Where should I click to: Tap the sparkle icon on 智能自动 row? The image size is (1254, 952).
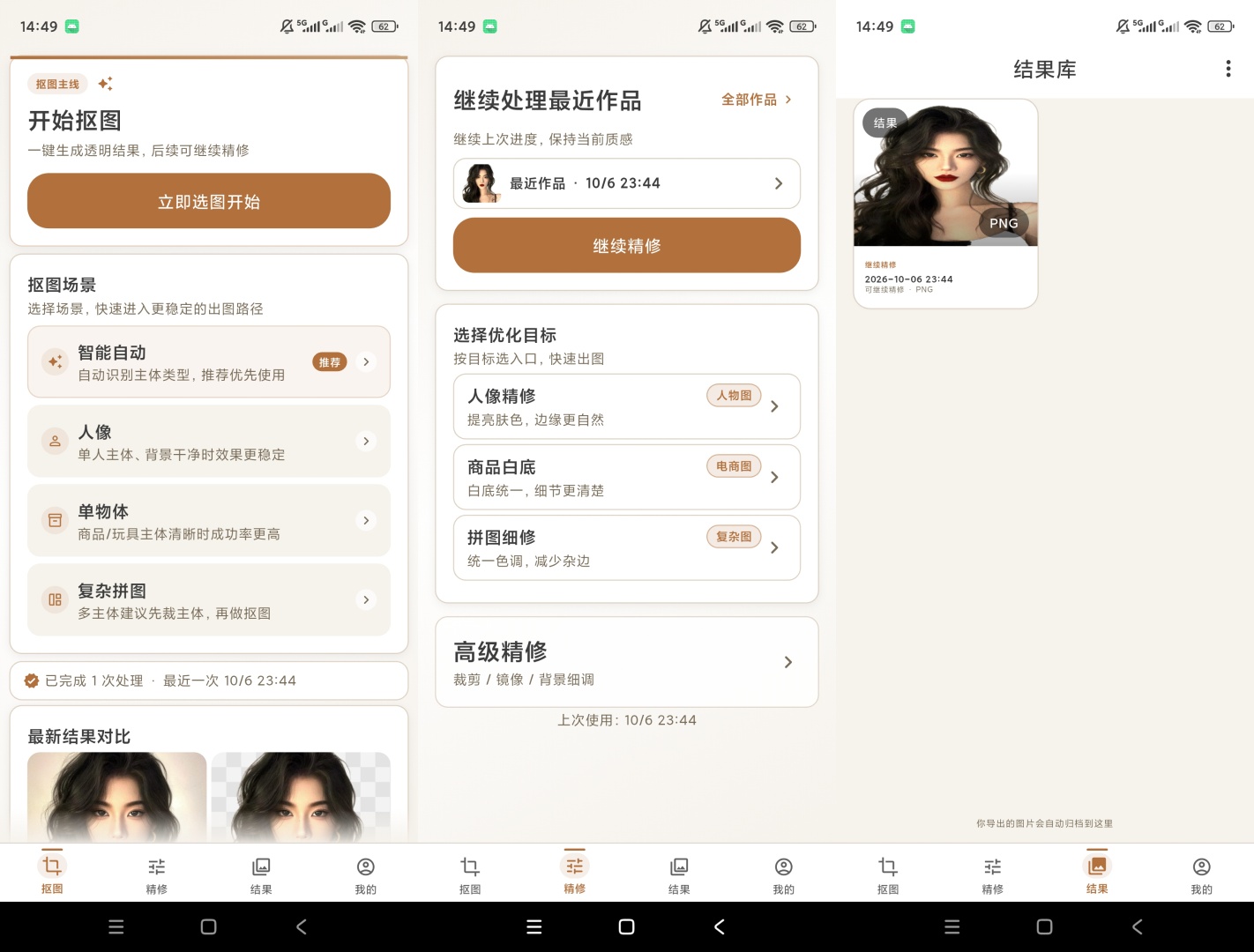(55, 361)
